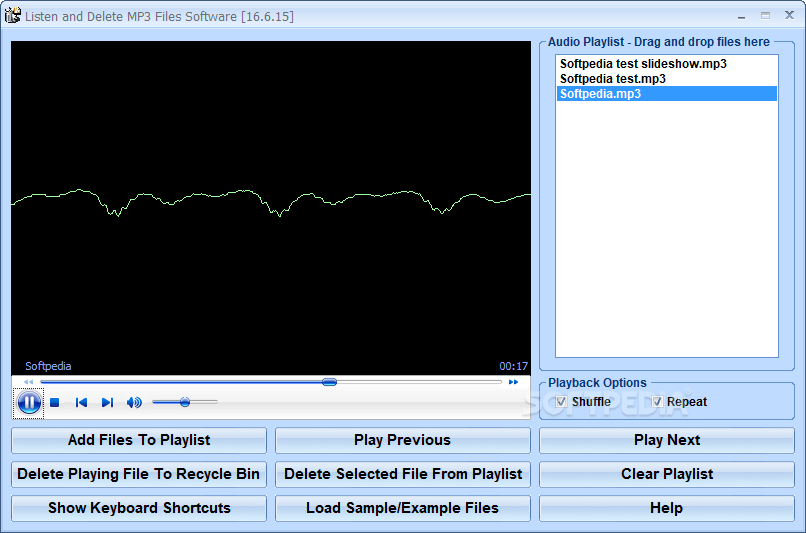Click the Play Previous button

coord(402,440)
